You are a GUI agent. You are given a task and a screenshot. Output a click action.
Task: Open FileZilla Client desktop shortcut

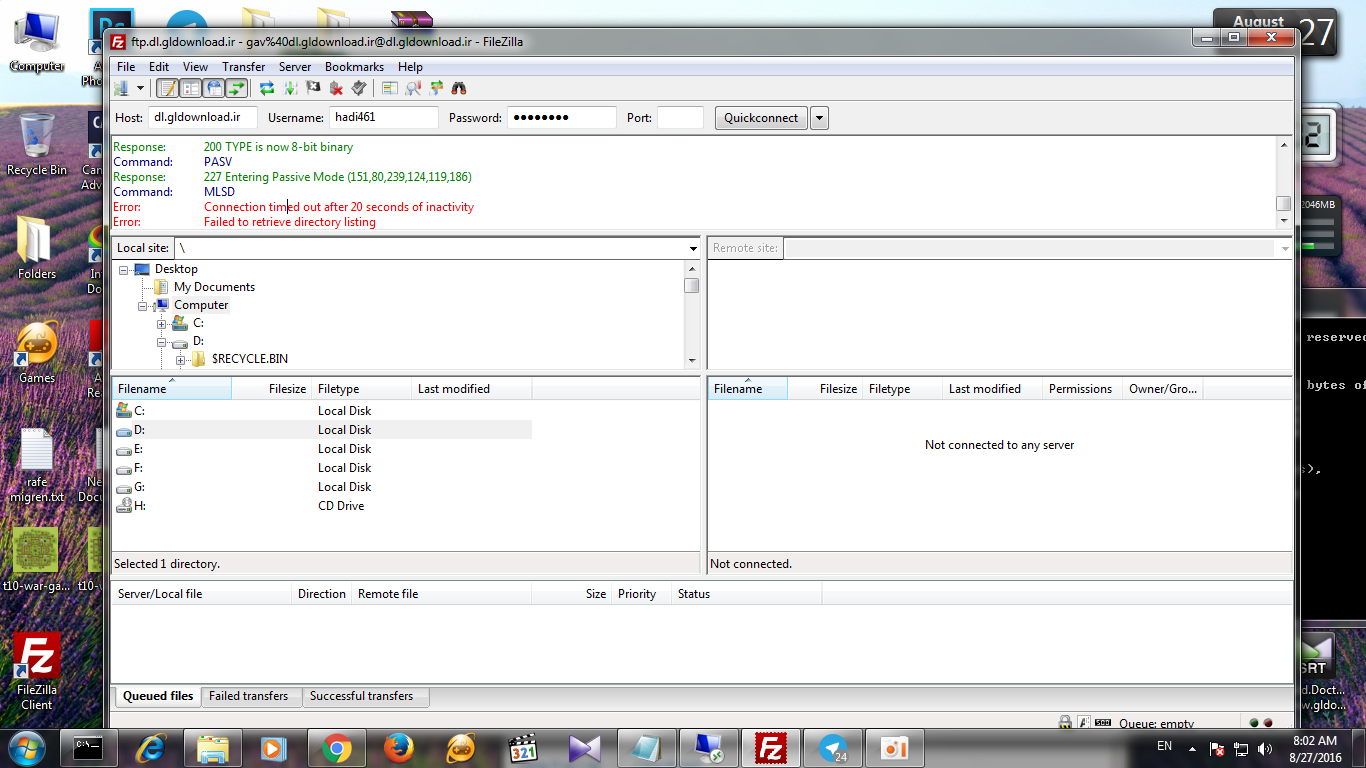pyautogui.click(x=37, y=672)
